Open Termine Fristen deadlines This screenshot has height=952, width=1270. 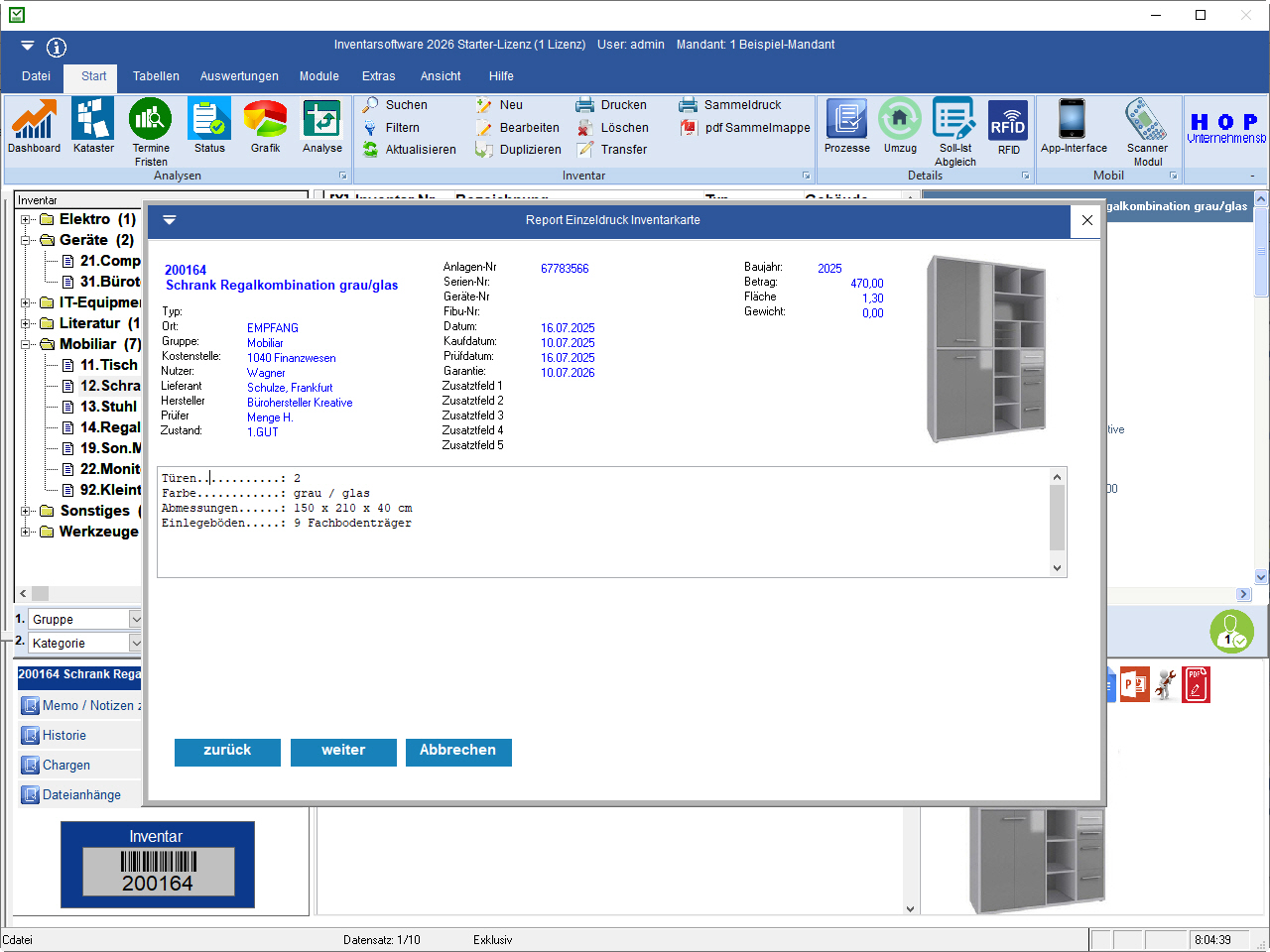(151, 132)
